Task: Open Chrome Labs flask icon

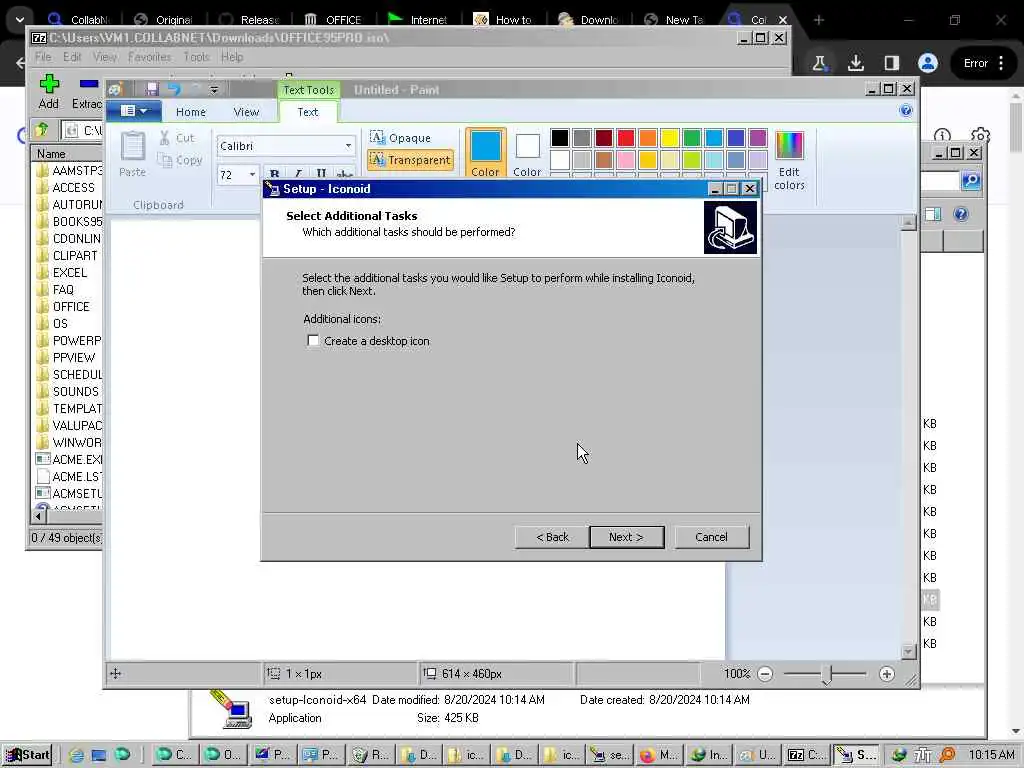Action: (819, 63)
